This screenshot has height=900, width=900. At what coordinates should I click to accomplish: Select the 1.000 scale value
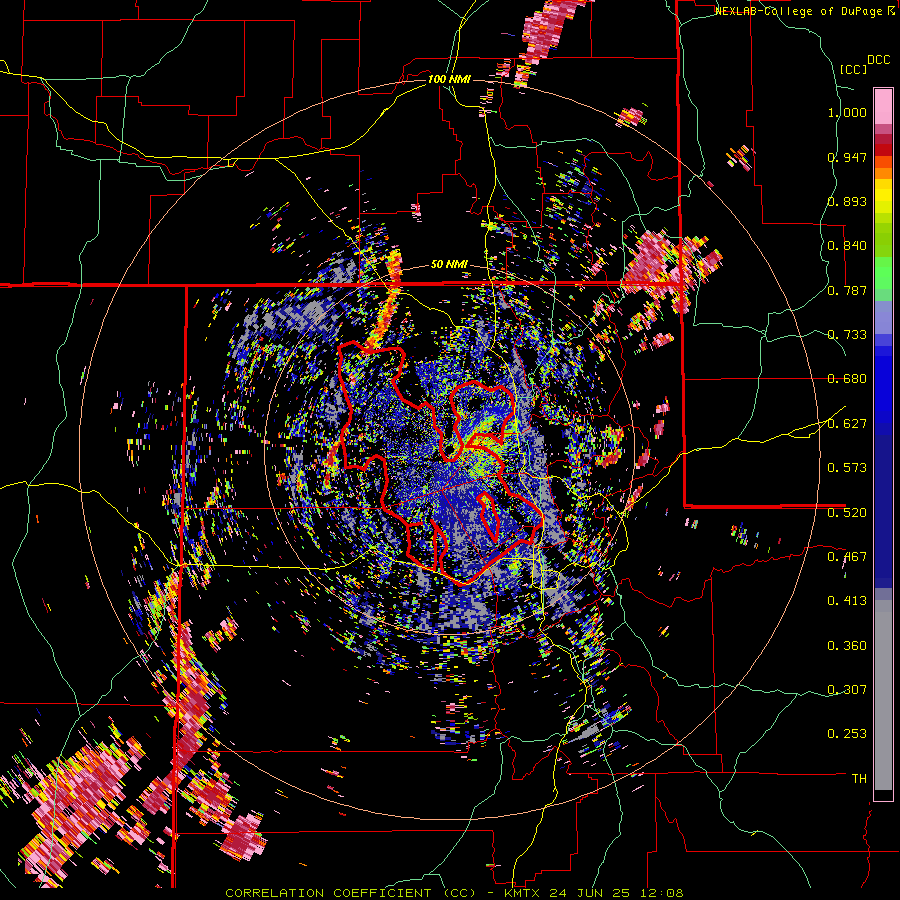click(x=847, y=112)
